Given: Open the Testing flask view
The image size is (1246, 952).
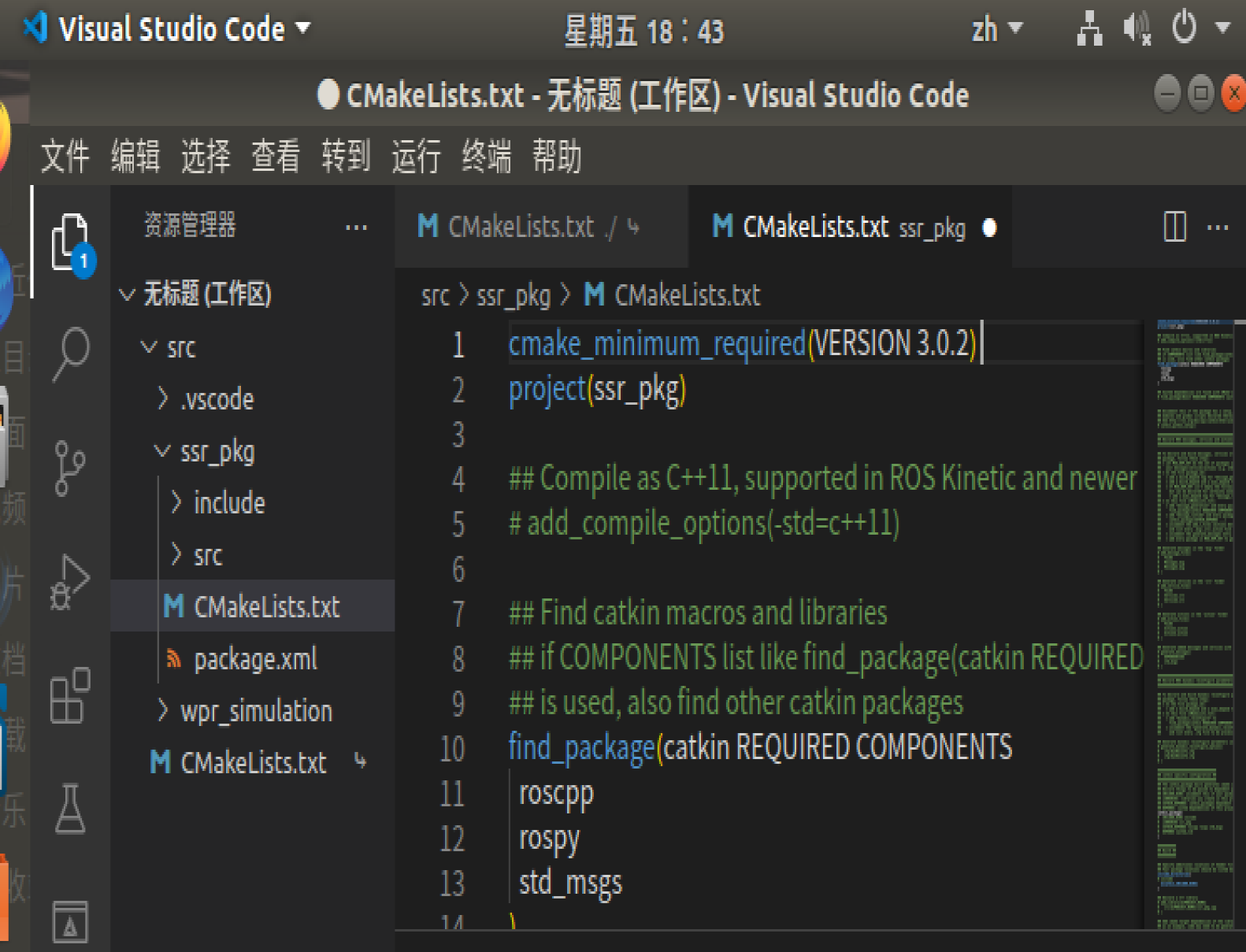Looking at the screenshot, I should pos(70,809).
